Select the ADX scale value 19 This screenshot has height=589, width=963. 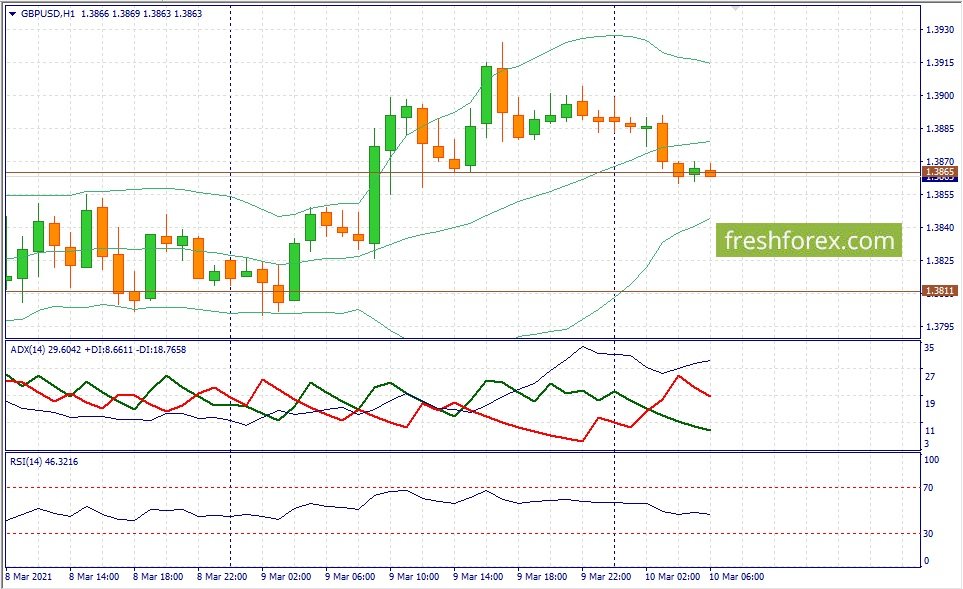pyautogui.click(x=930, y=404)
